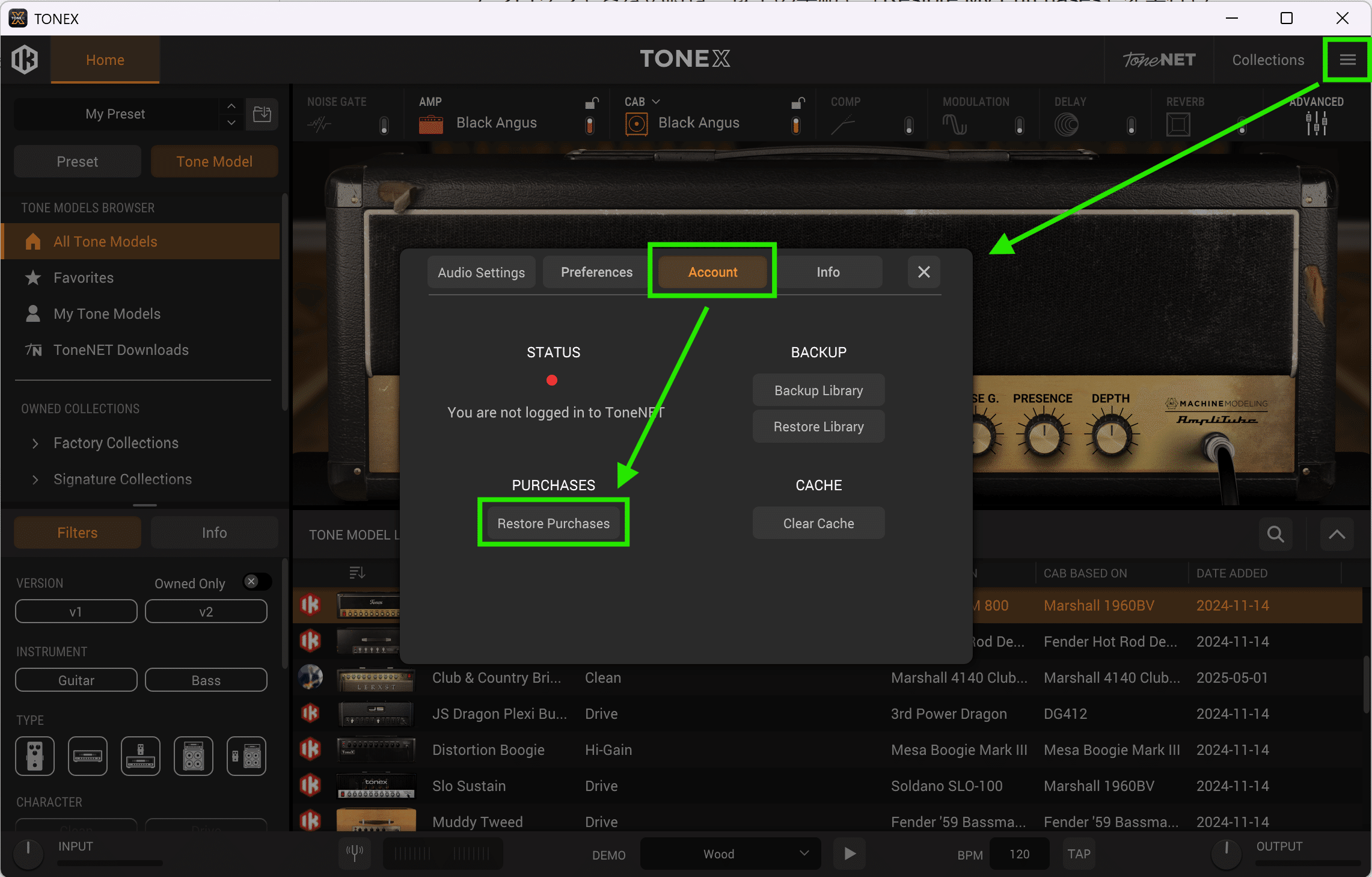The width and height of the screenshot is (1372, 877).
Task: Select Favorites in the Tone Models browser
Action: point(83,277)
